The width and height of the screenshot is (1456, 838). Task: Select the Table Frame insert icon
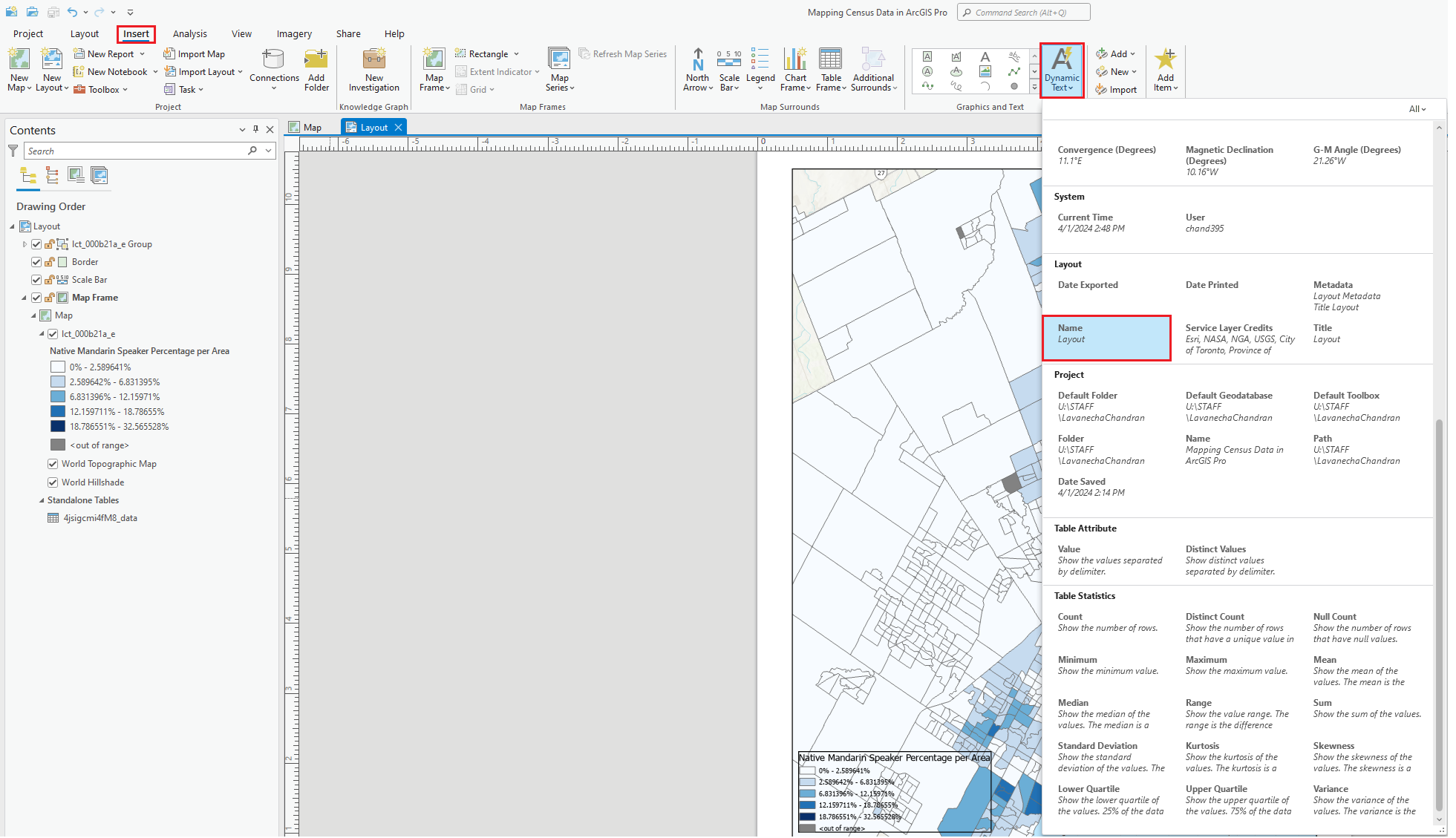click(x=831, y=69)
